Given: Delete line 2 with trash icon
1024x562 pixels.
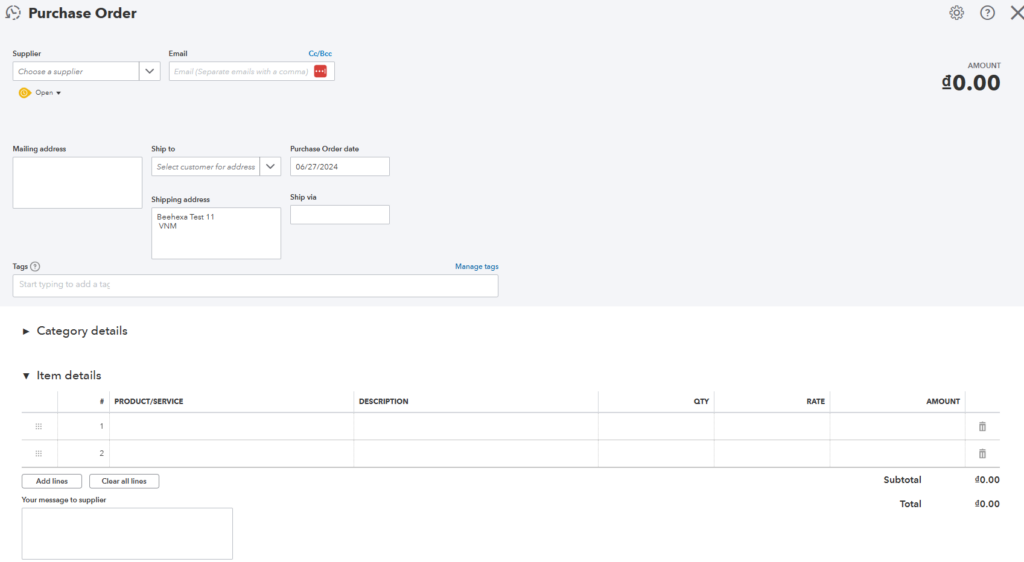Looking at the screenshot, I should tap(982, 454).
